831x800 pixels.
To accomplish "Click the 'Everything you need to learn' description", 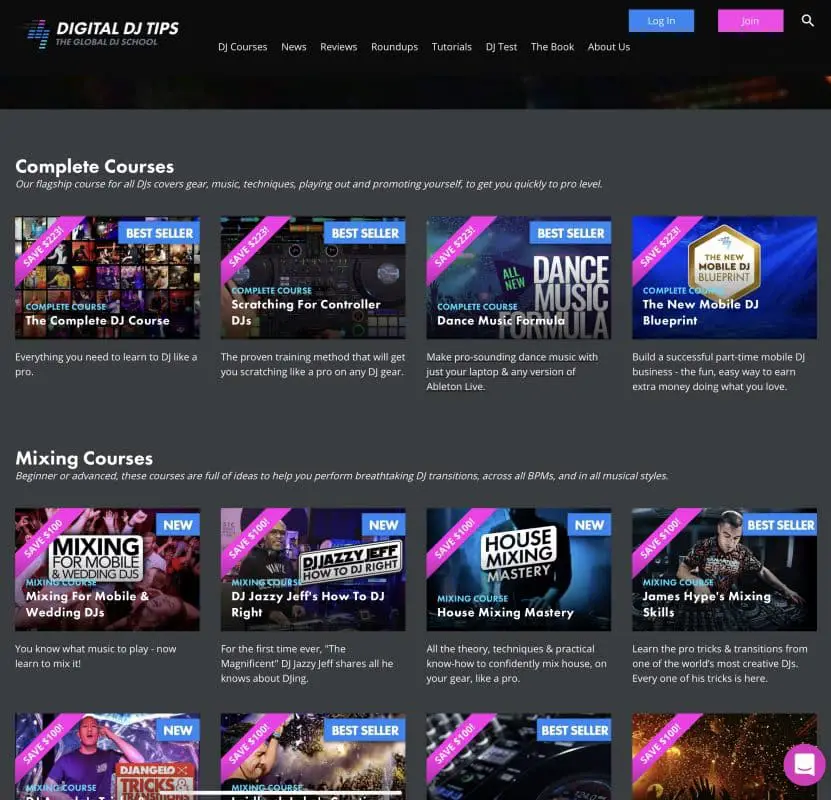I will [106, 364].
